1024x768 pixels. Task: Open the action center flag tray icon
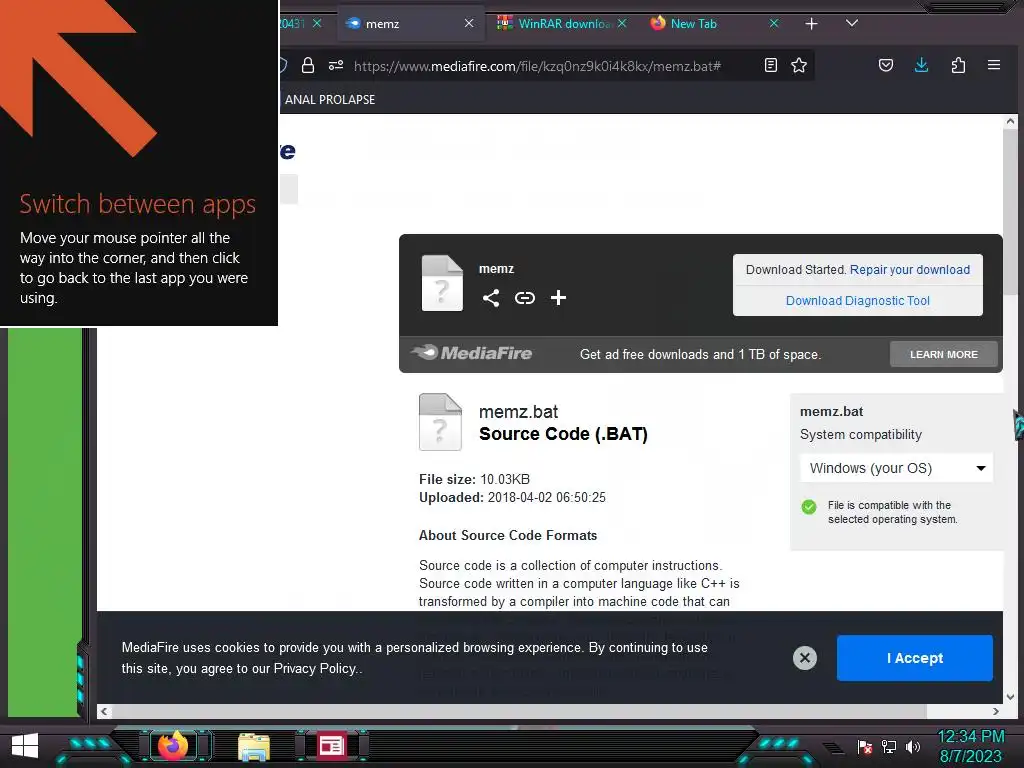coord(865,746)
